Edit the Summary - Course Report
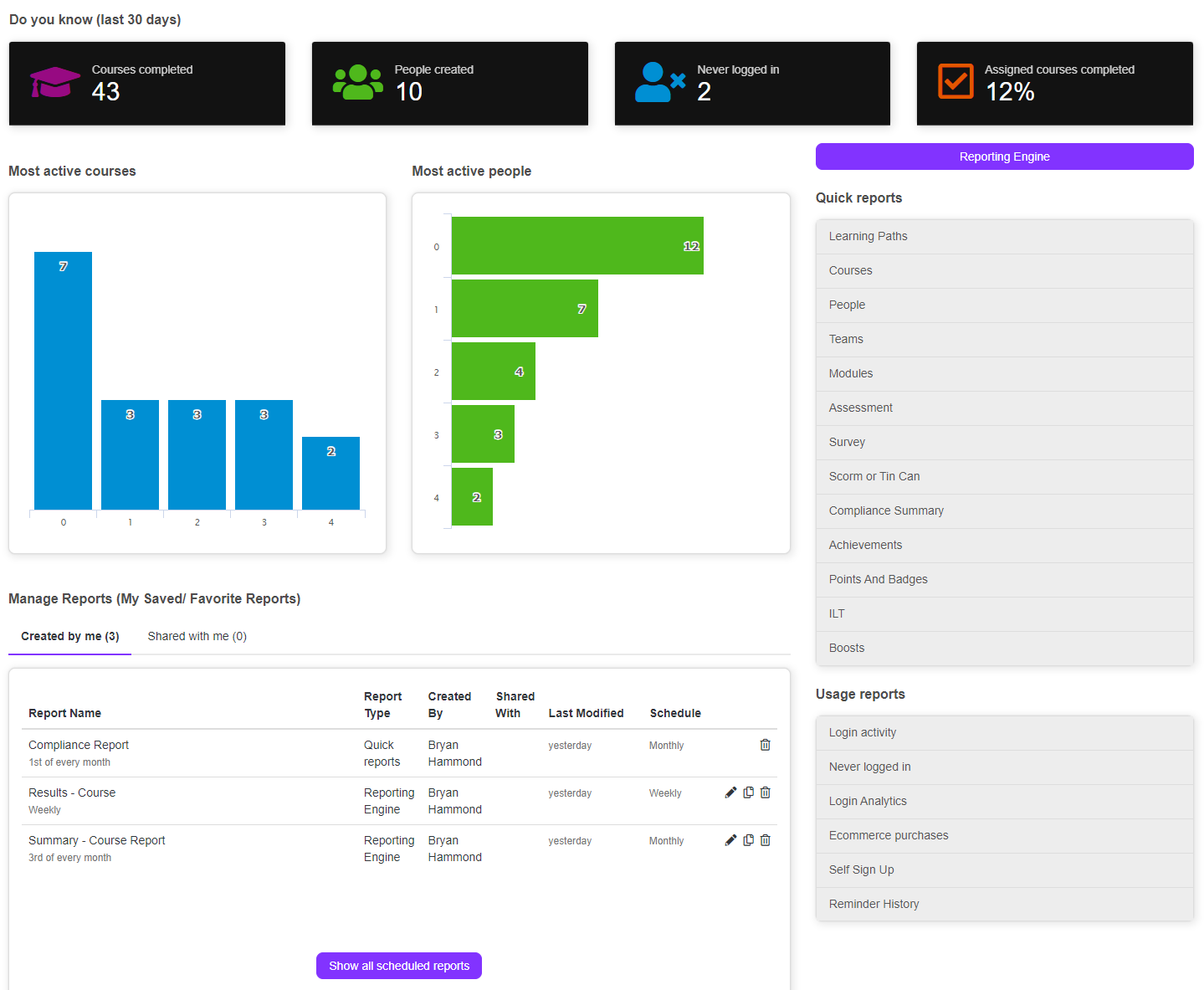 tap(730, 839)
